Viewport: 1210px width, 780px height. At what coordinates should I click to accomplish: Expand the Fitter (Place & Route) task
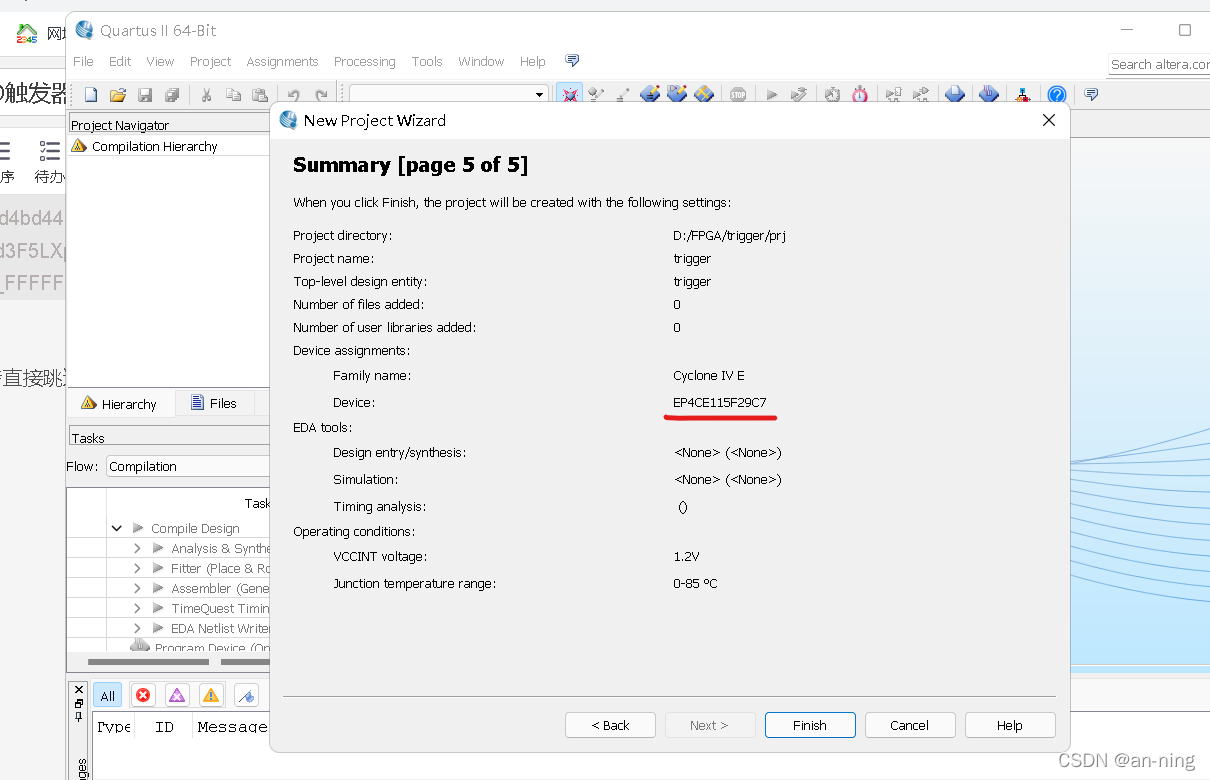pos(137,568)
